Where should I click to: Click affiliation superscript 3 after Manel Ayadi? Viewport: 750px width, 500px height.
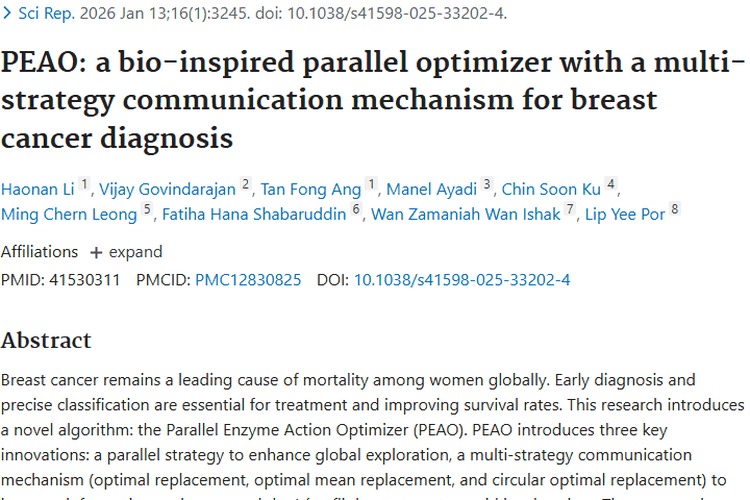[x=487, y=185]
